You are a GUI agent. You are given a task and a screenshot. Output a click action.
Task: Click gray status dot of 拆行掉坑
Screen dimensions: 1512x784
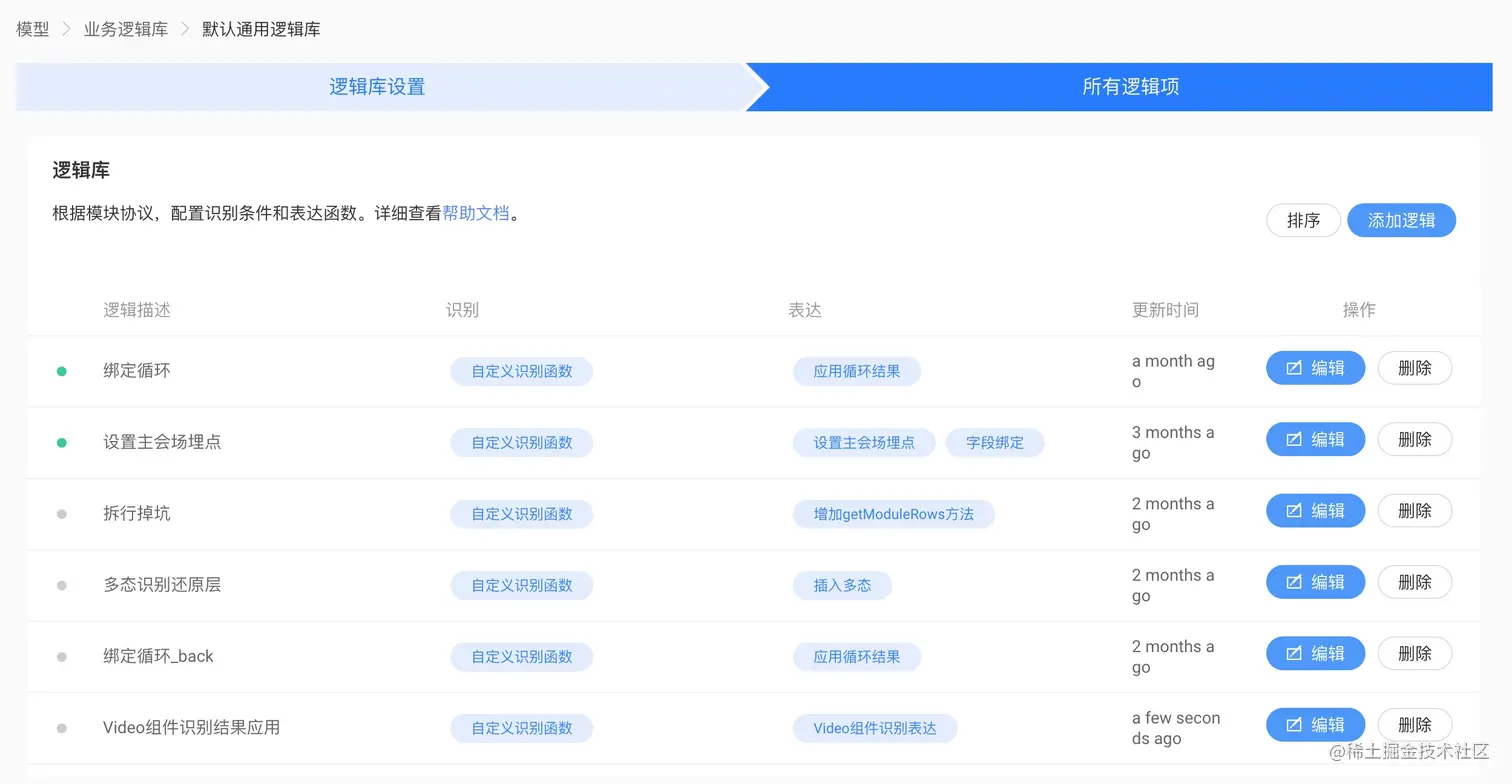point(61,514)
